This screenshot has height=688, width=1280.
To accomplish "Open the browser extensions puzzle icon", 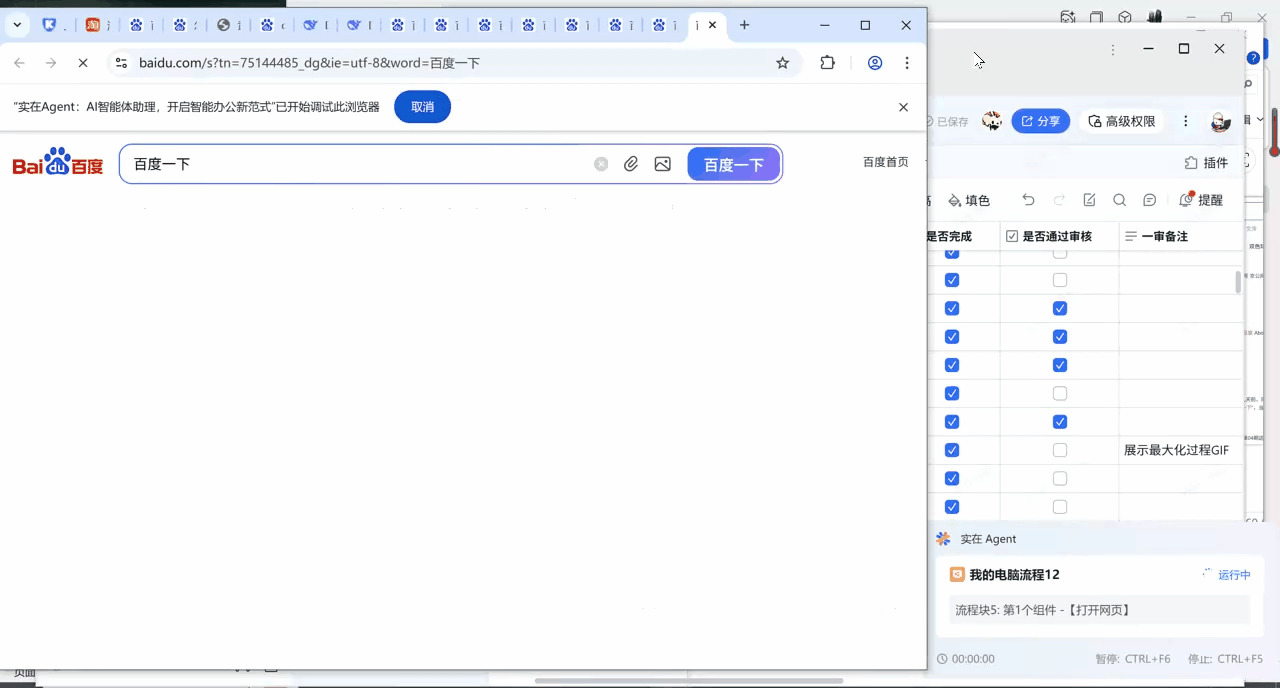I will [827, 63].
